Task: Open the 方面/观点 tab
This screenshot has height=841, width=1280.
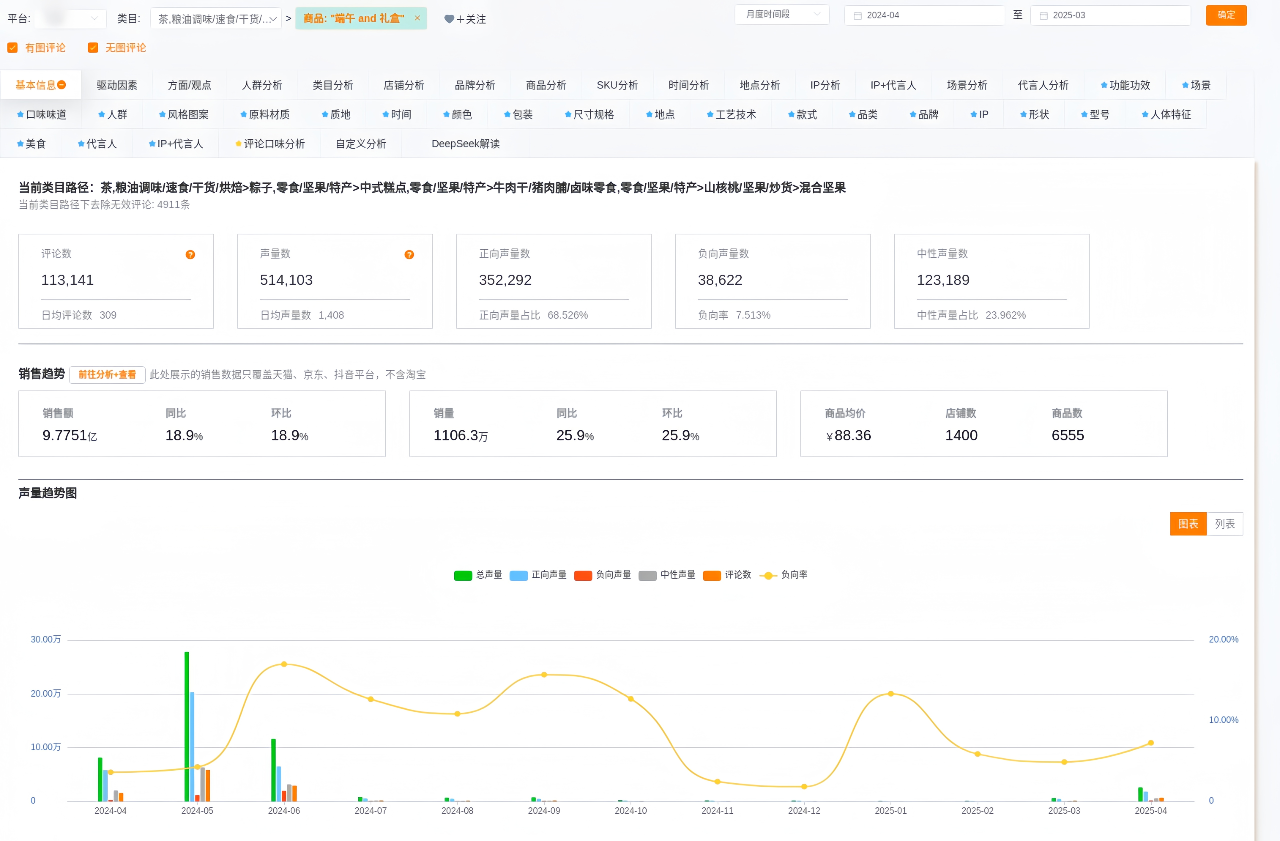Action: tap(190, 85)
